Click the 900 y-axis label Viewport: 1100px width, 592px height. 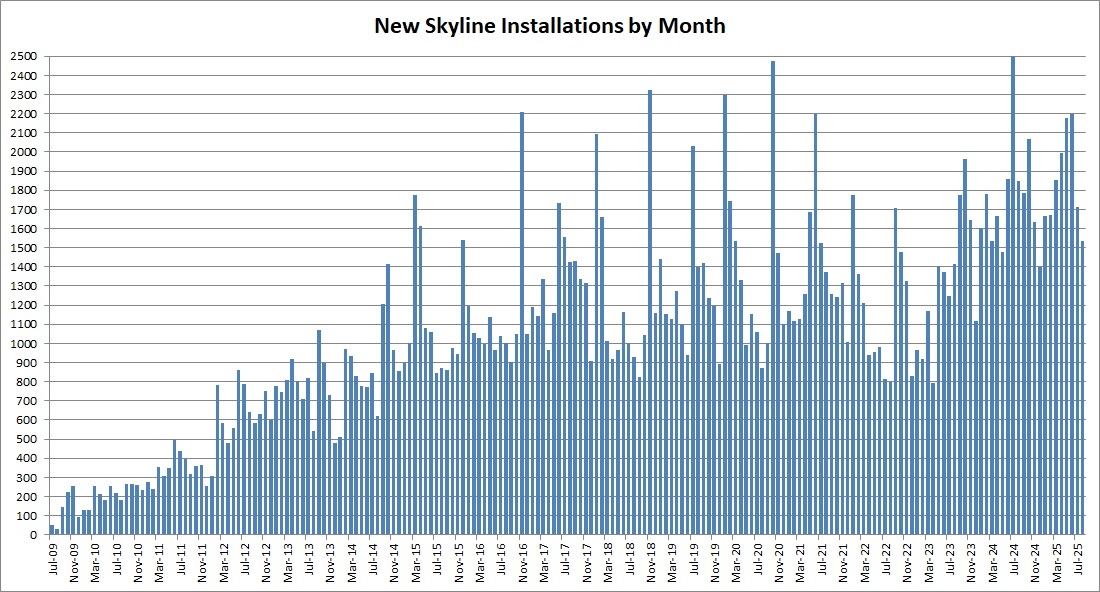(x=27, y=363)
